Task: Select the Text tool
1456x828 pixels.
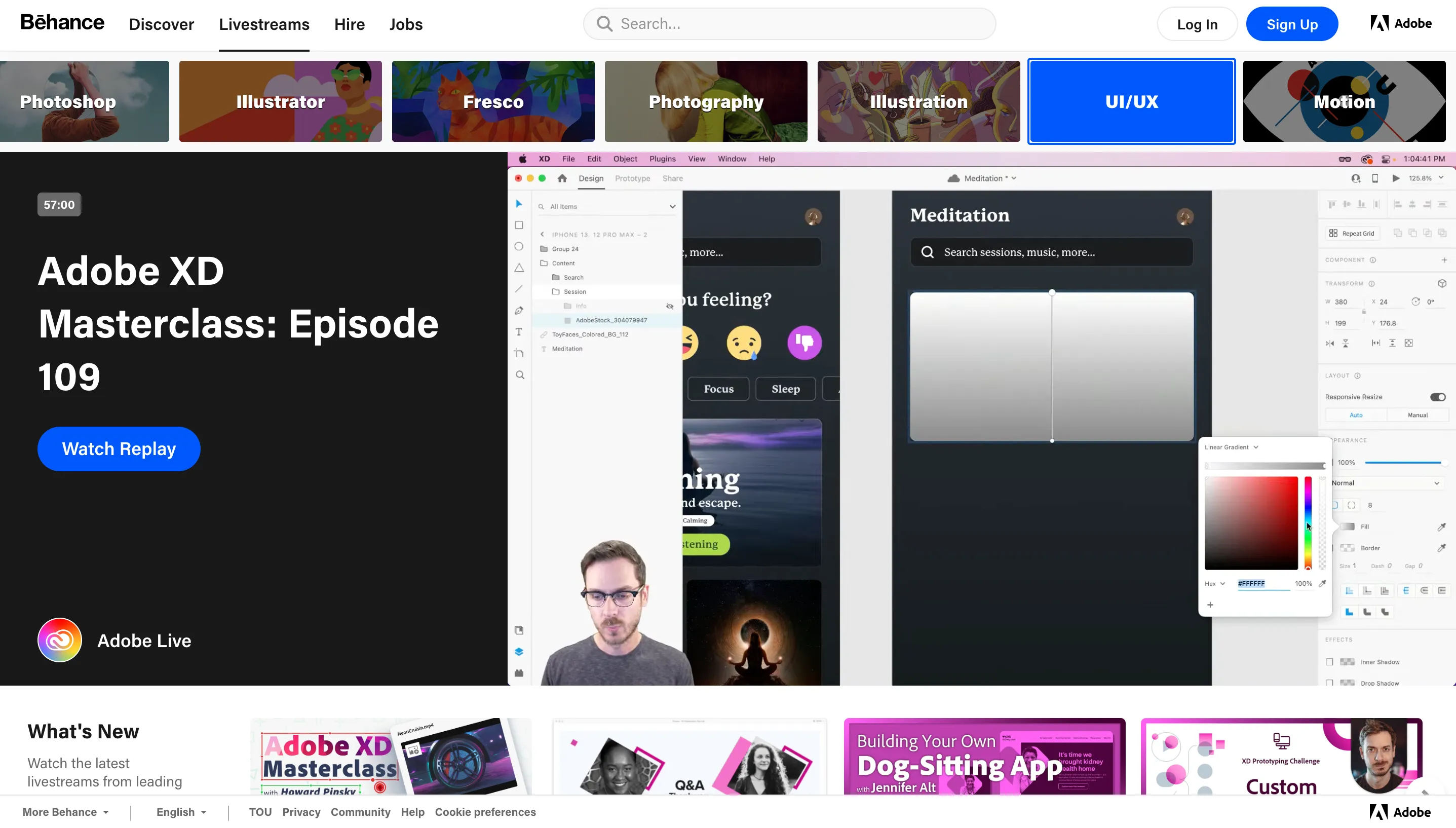Action: (518, 332)
